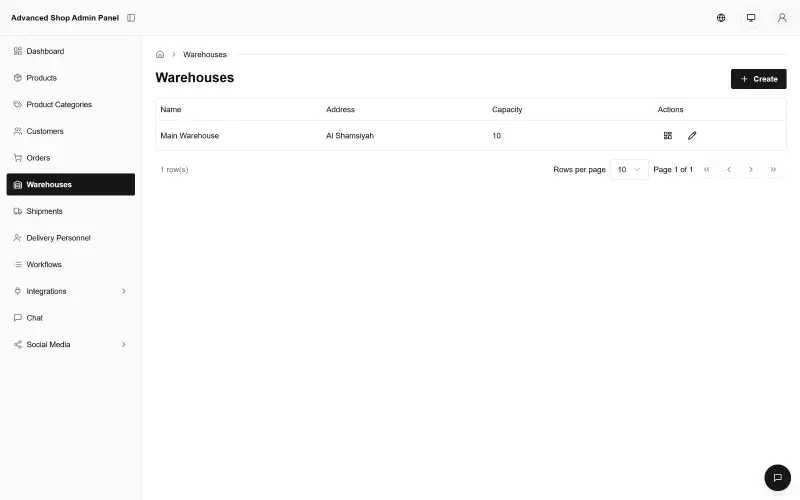Go to Customers page
The height and width of the screenshot is (500, 800).
click(x=70, y=131)
